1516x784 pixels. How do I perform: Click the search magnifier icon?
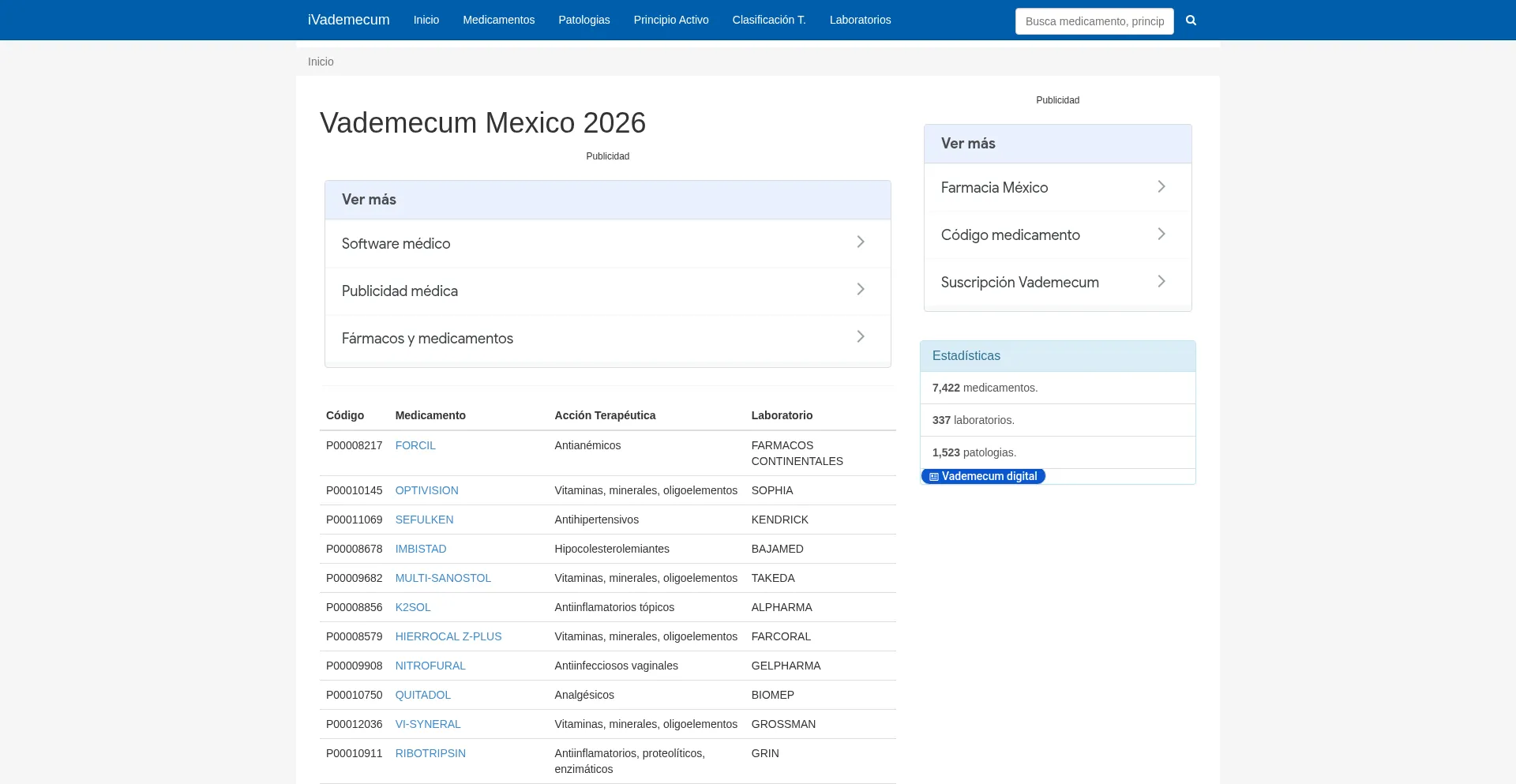1191,21
